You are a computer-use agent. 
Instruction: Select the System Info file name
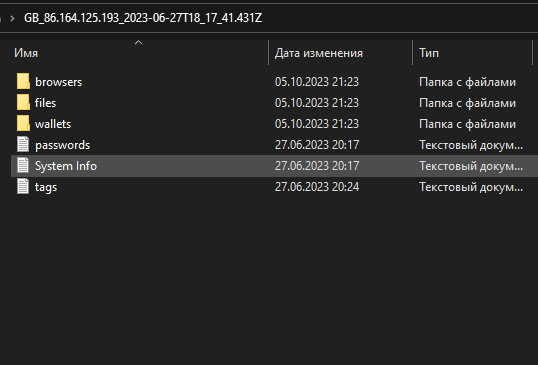66,166
